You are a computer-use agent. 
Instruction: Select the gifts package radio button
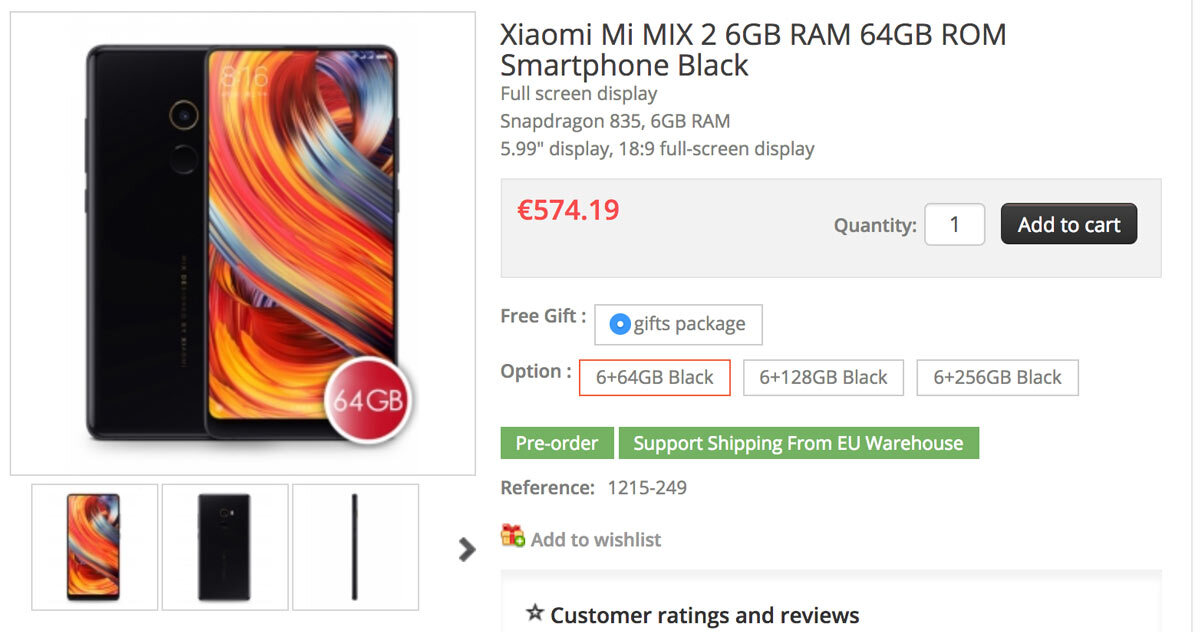pyautogui.click(x=620, y=324)
